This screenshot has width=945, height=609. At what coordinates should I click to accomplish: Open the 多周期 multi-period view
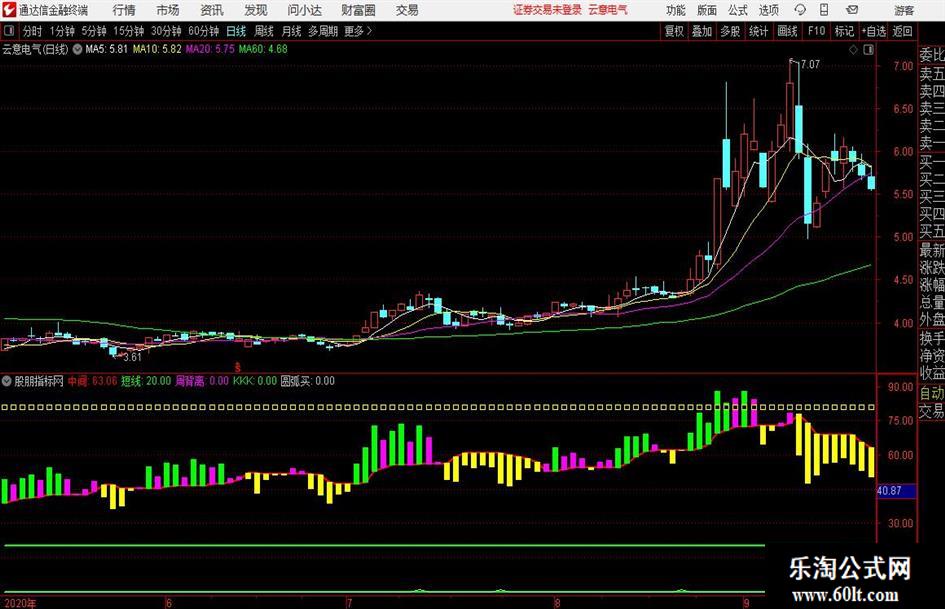coord(323,31)
